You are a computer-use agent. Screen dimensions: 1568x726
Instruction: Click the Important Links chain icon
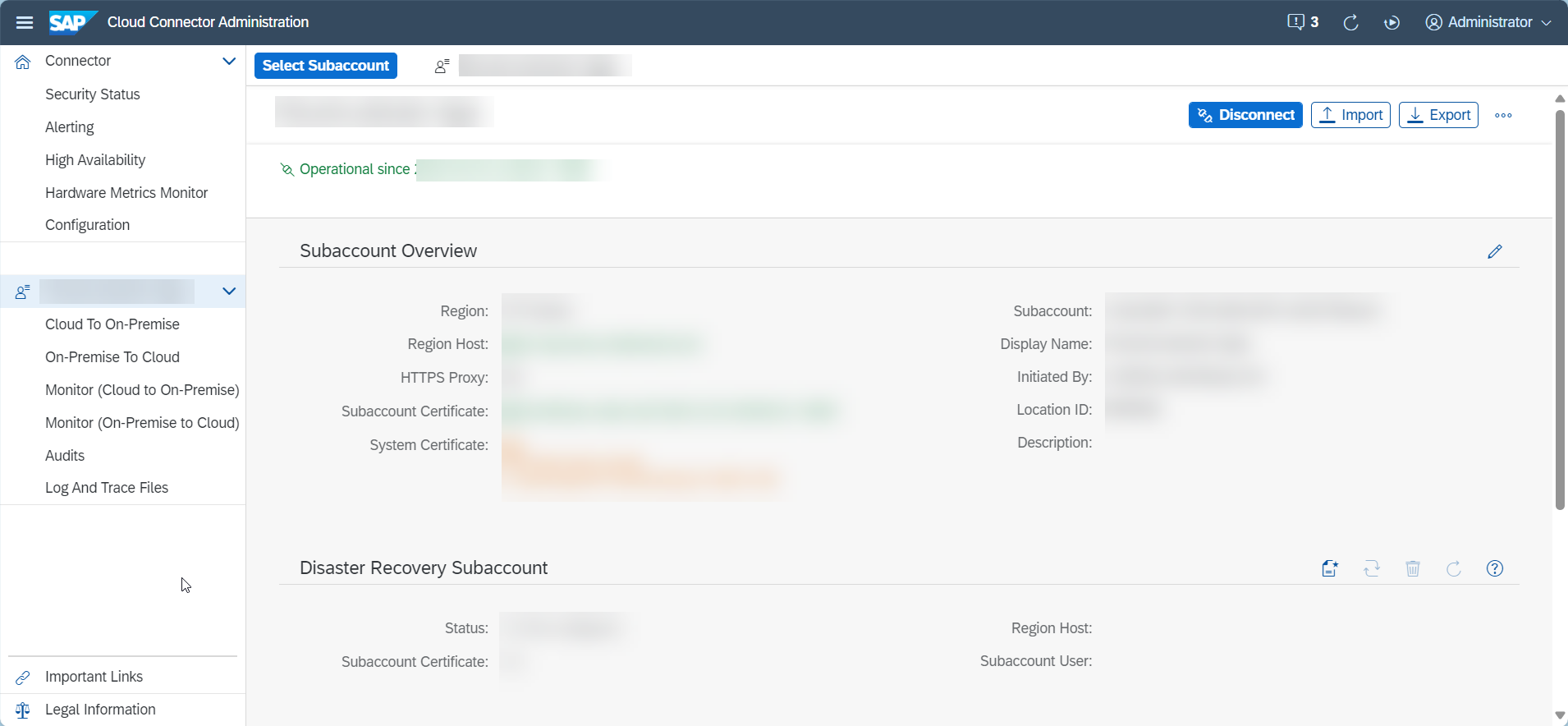point(23,678)
